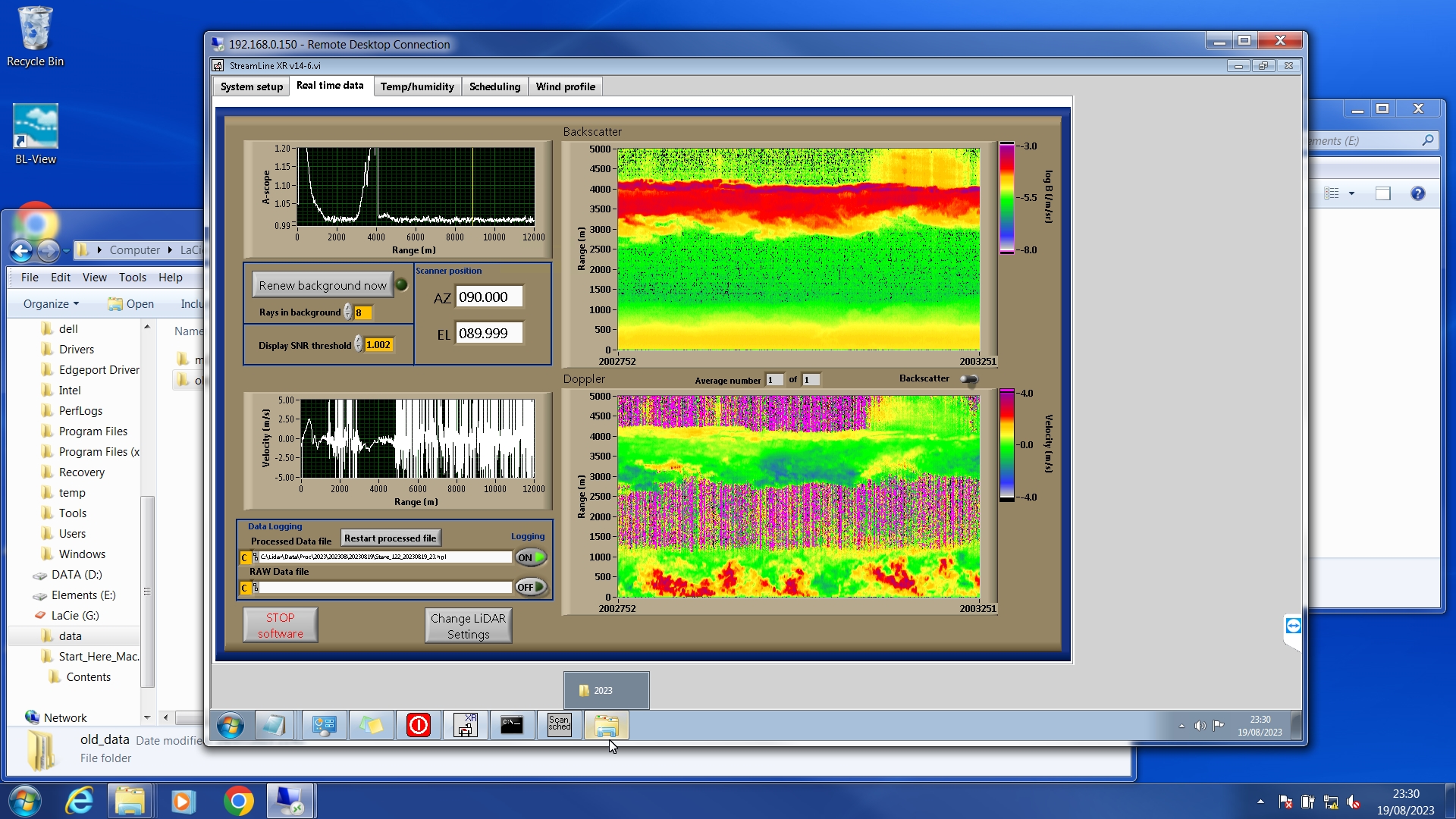Screen dimensions: 1456x819
Task: Open the Temp/humidity tab
Action: click(417, 86)
